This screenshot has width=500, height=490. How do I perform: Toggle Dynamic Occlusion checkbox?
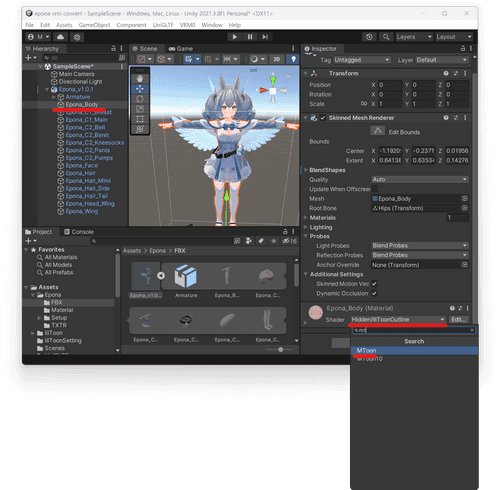click(374, 293)
